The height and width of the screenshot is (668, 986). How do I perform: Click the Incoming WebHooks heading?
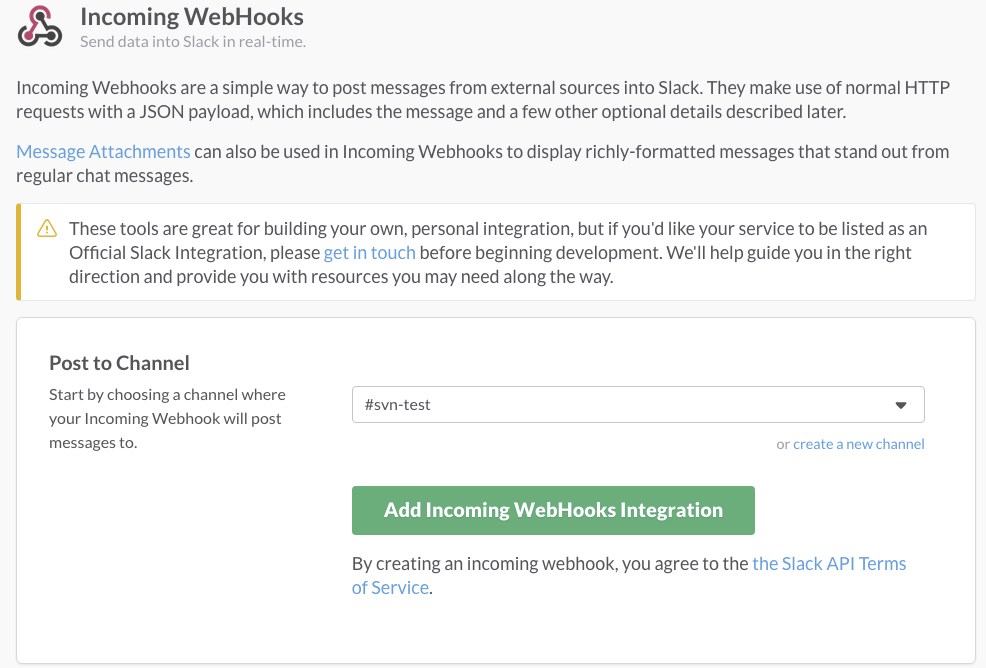pyautogui.click(x=192, y=17)
